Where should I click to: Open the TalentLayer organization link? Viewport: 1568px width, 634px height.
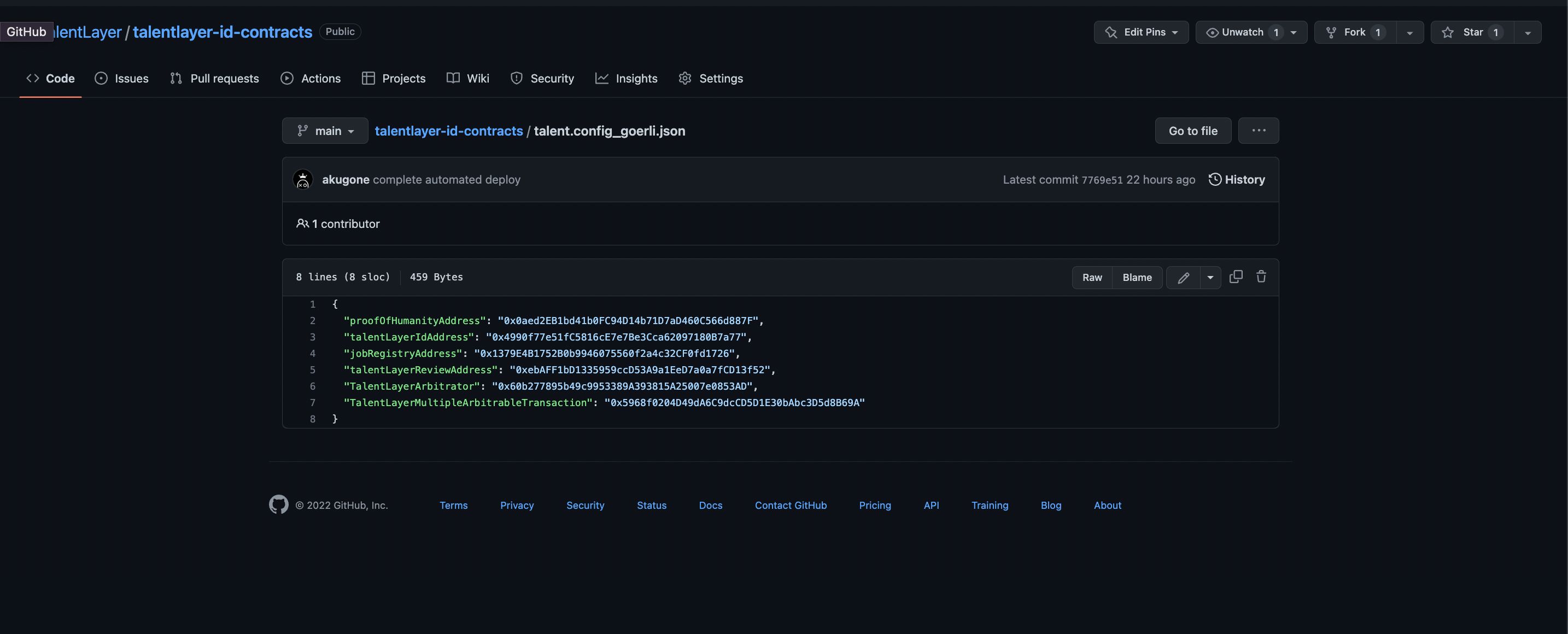click(x=88, y=32)
